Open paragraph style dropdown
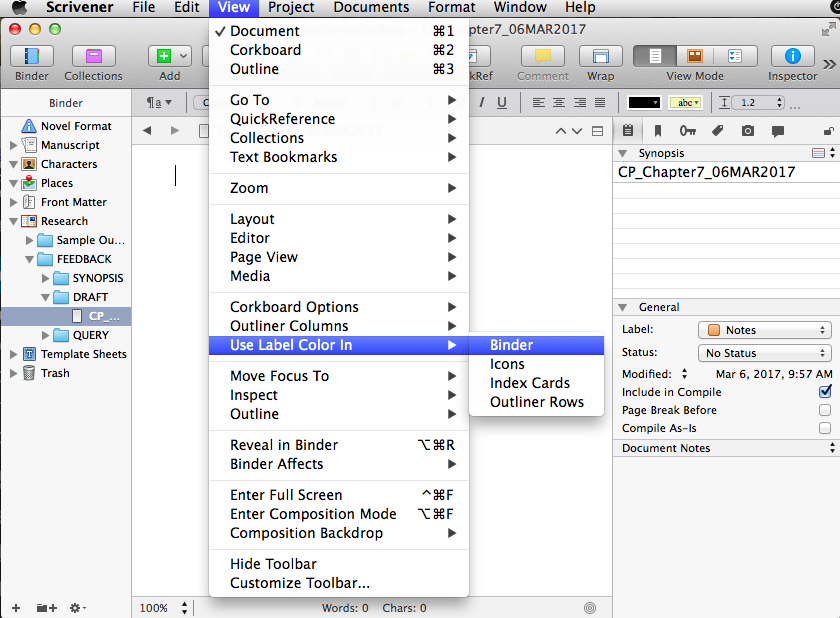The height and width of the screenshot is (618, 840). click(160, 102)
